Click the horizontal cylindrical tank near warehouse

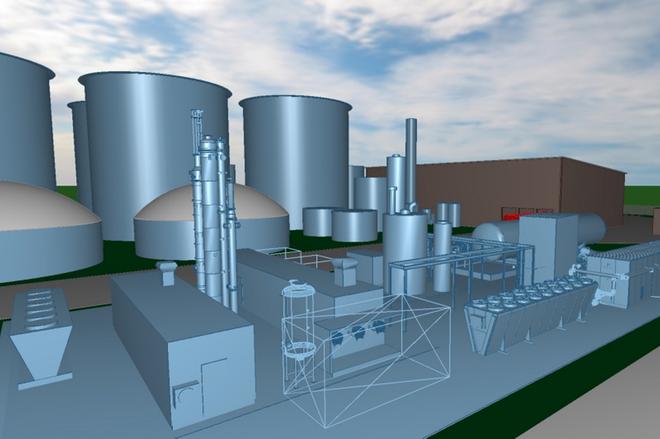490,234
